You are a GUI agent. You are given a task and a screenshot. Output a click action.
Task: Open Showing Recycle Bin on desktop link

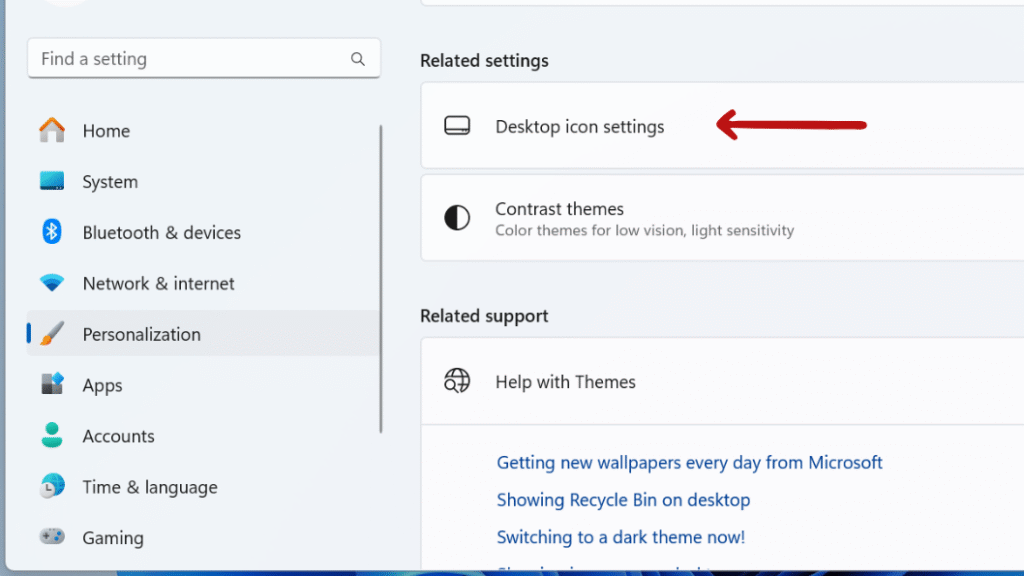point(623,500)
